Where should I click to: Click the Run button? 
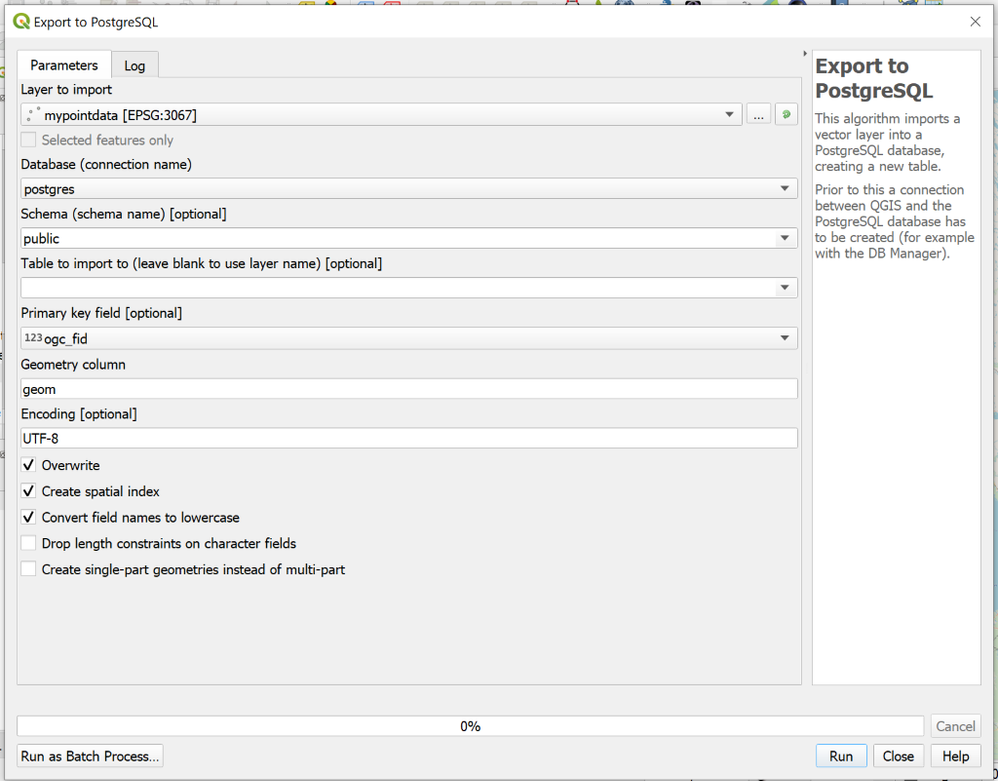(x=841, y=756)
